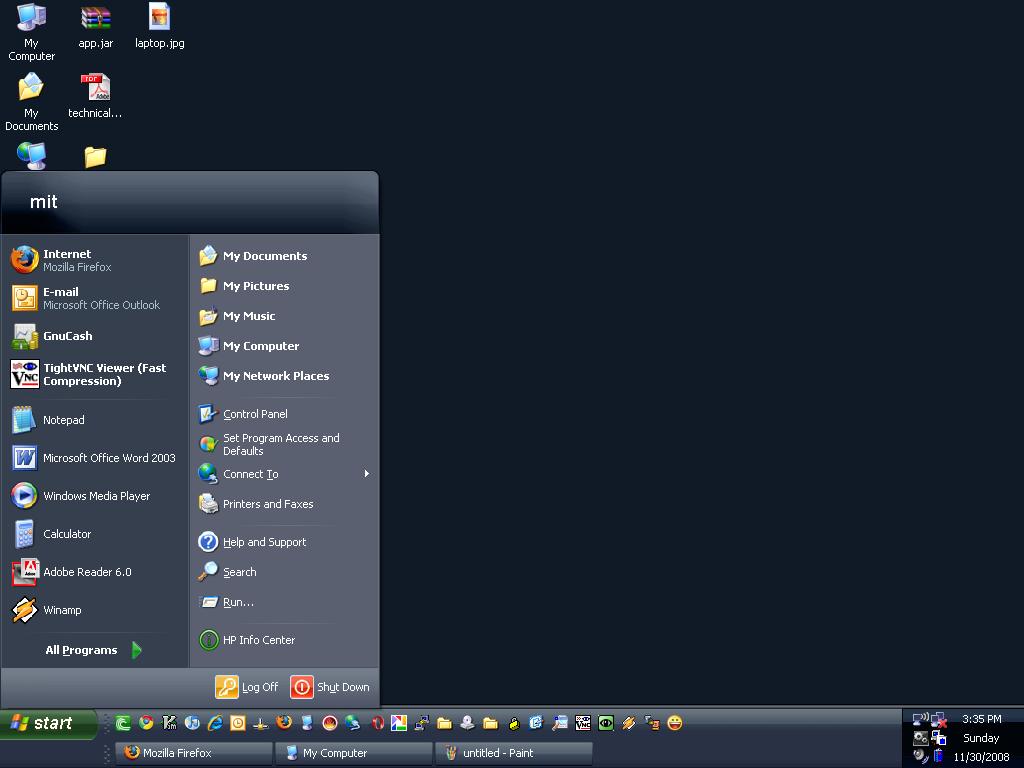This screenshot has height=768, width=1024.
Task: Select My Documents desktop icon
Action: tap(31, 102)
